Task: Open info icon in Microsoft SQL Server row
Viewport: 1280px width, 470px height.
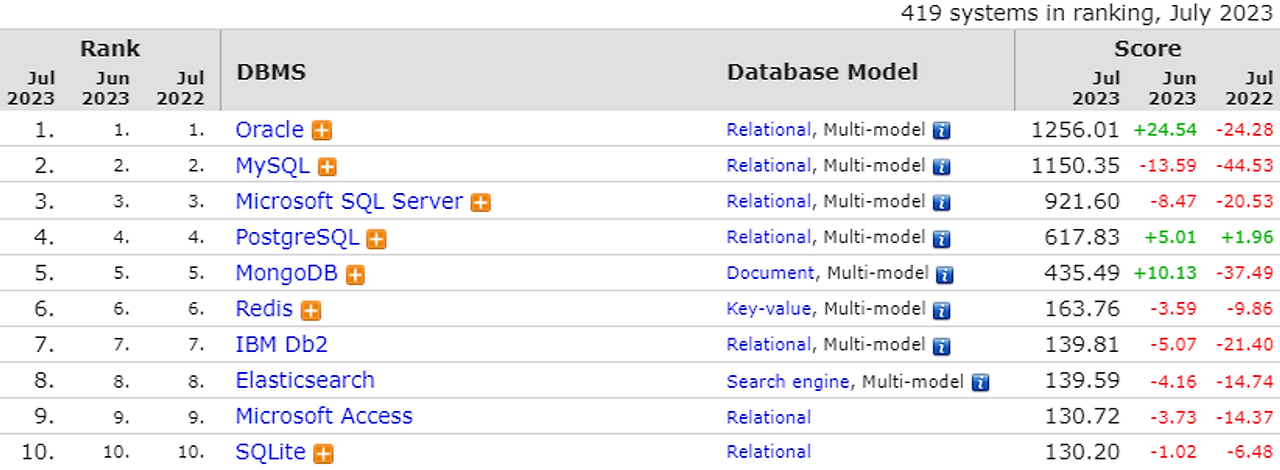Action: (941, 203)
